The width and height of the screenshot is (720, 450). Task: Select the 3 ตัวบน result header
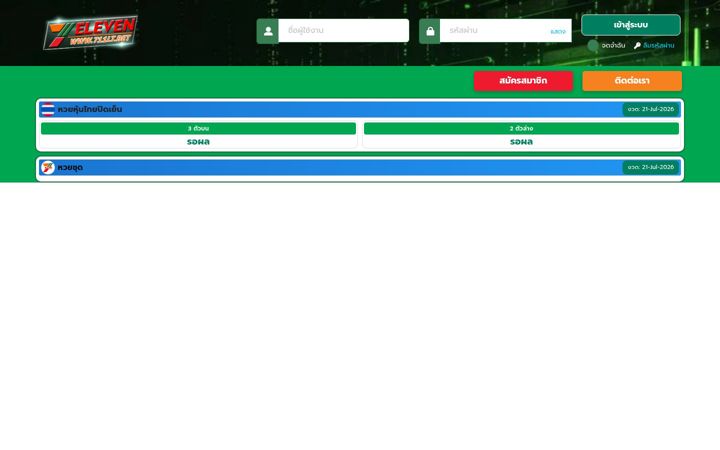click(198, 129)
